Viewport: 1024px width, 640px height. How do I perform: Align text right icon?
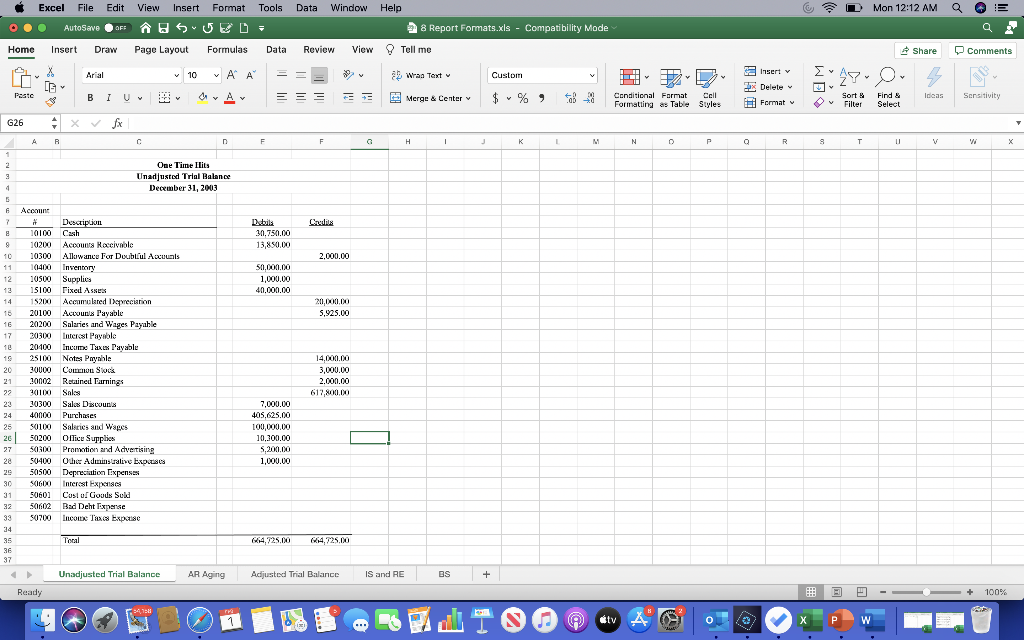(319, 98)
